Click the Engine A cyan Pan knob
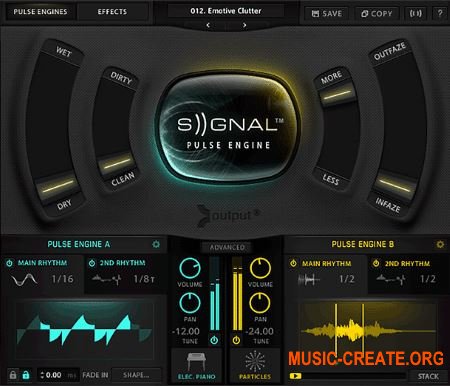Viewport: 450px width, 386px height. point(190,303)
